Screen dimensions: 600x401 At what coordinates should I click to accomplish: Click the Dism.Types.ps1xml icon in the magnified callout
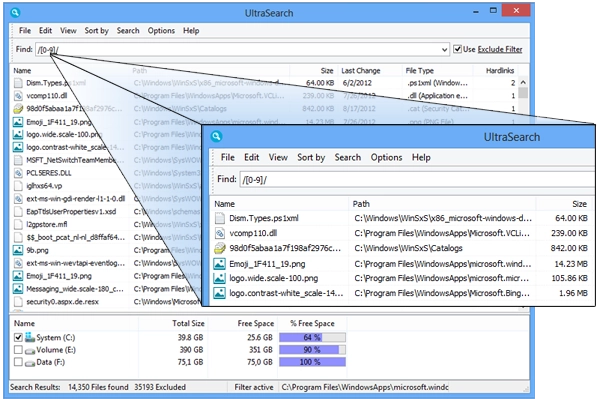click(x=220, y=218)
